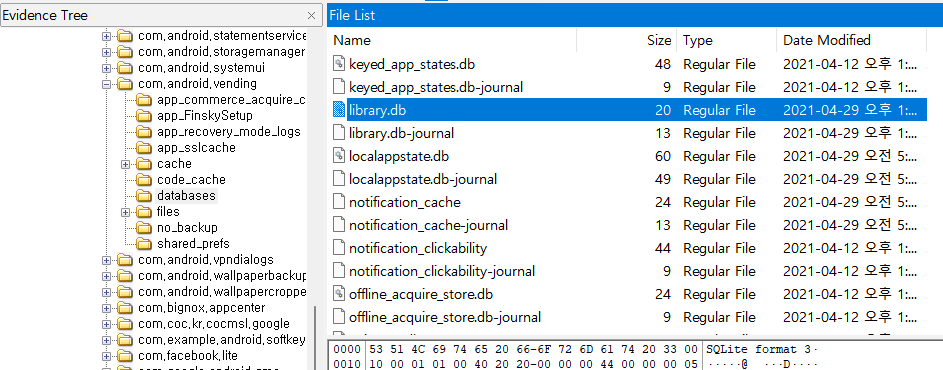Expand the files folder node
This screenshot has width=943, height=370.
[x=126, y=212]
